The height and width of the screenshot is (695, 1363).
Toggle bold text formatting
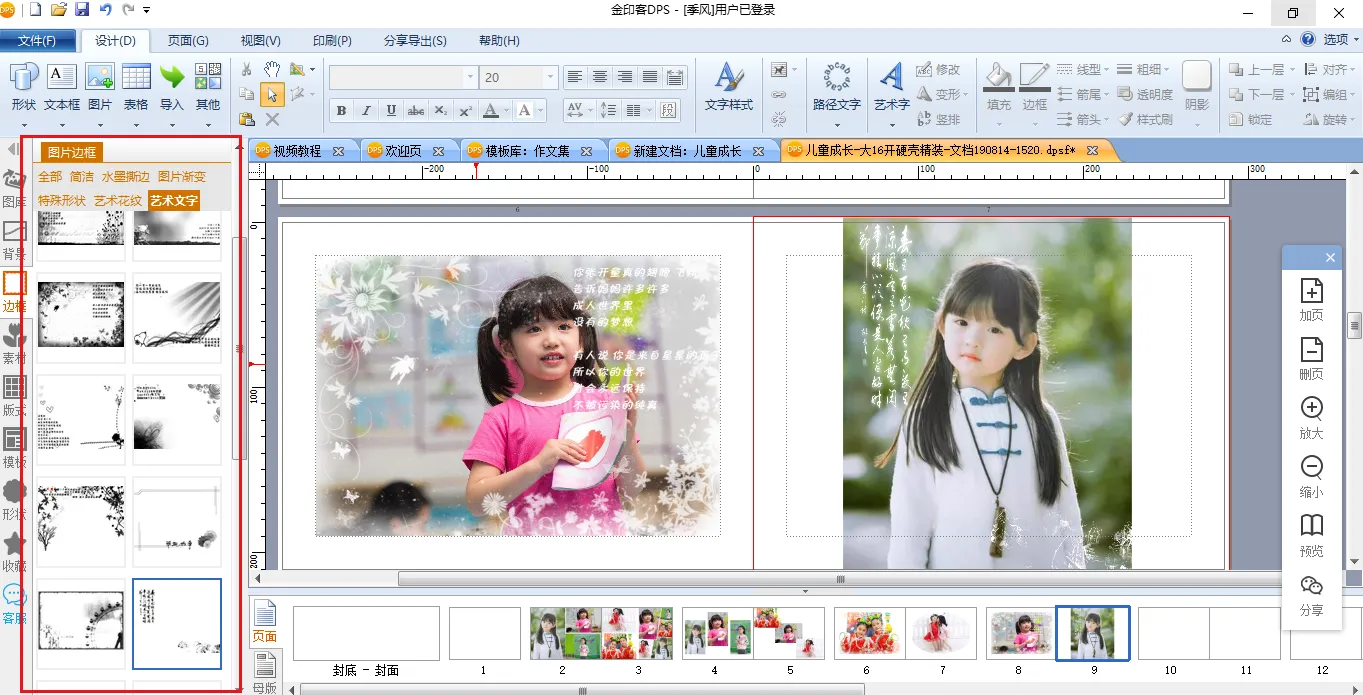[x=341, y=110]
